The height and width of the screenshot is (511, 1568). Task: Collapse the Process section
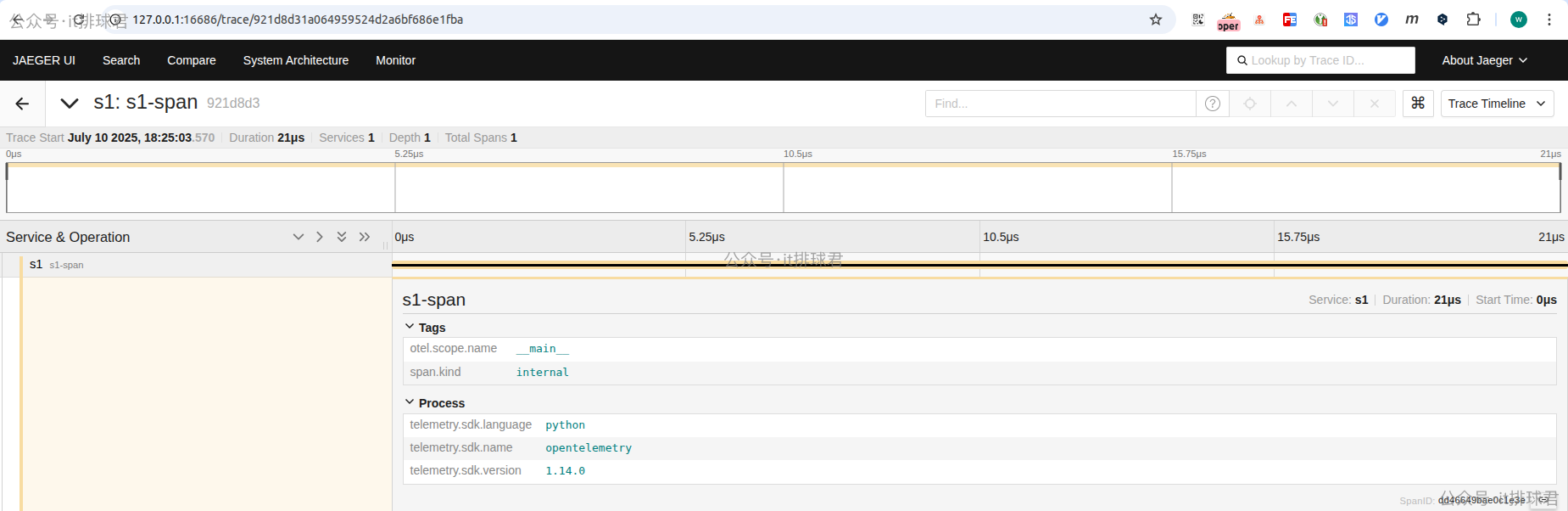[434, 403]
